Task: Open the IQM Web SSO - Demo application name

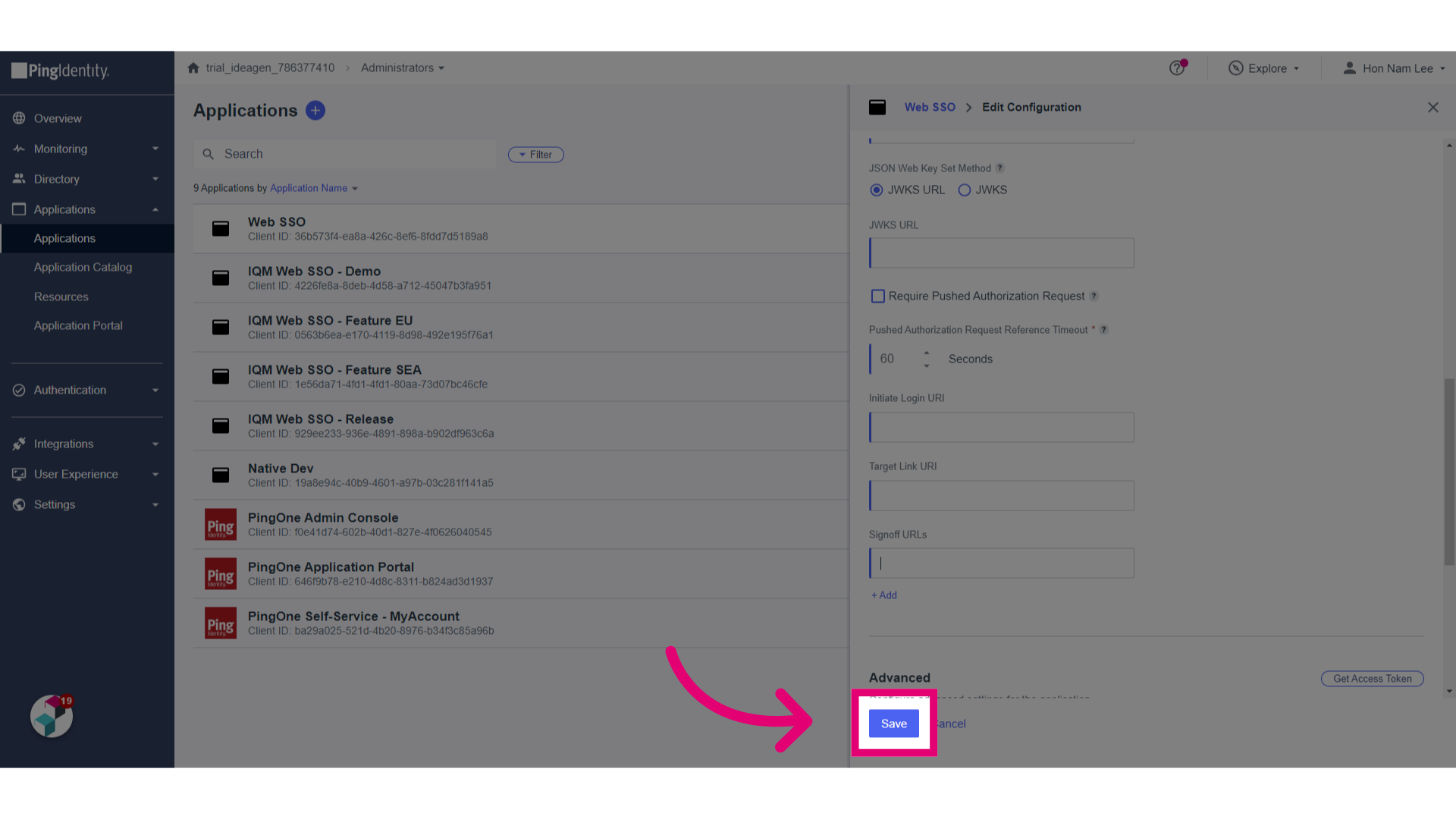Action: [x=314, y=271]
